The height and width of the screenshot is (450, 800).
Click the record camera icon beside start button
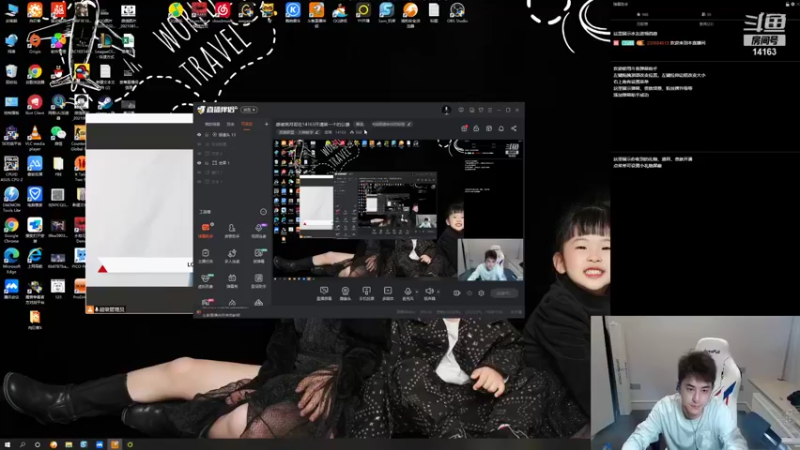click(x=457, y=293)
